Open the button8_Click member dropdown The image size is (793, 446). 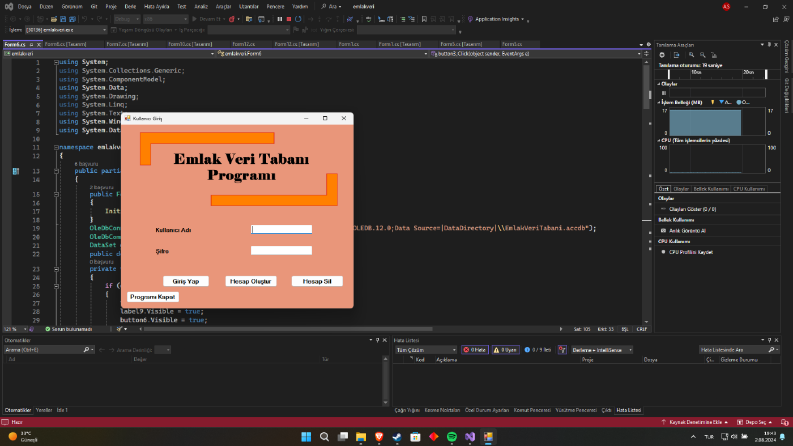tap(536, 54)
